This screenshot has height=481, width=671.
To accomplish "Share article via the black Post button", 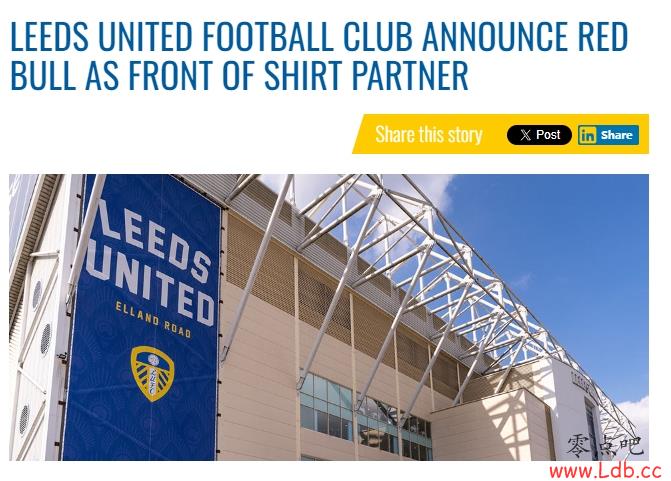I will [539, 135].
